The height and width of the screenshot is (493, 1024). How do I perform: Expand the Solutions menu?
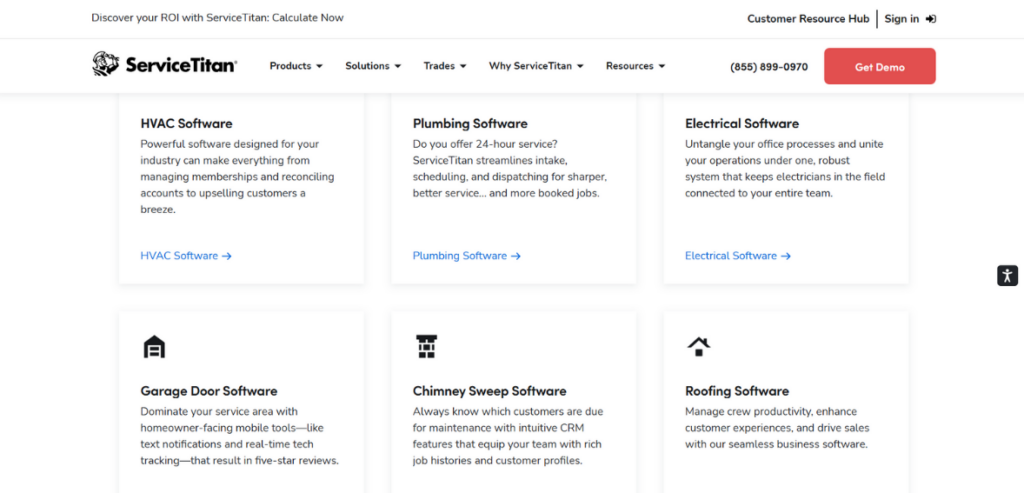tap(373, 66)
